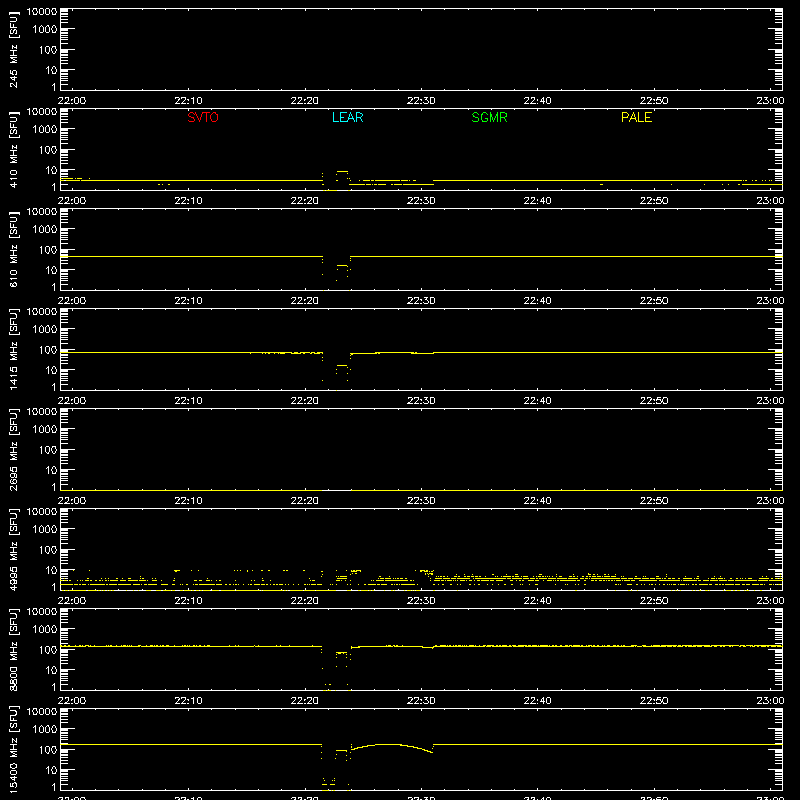Click the yellow PALE station label
This screenshot has width=800, height=800.
(x=636, y=117)
